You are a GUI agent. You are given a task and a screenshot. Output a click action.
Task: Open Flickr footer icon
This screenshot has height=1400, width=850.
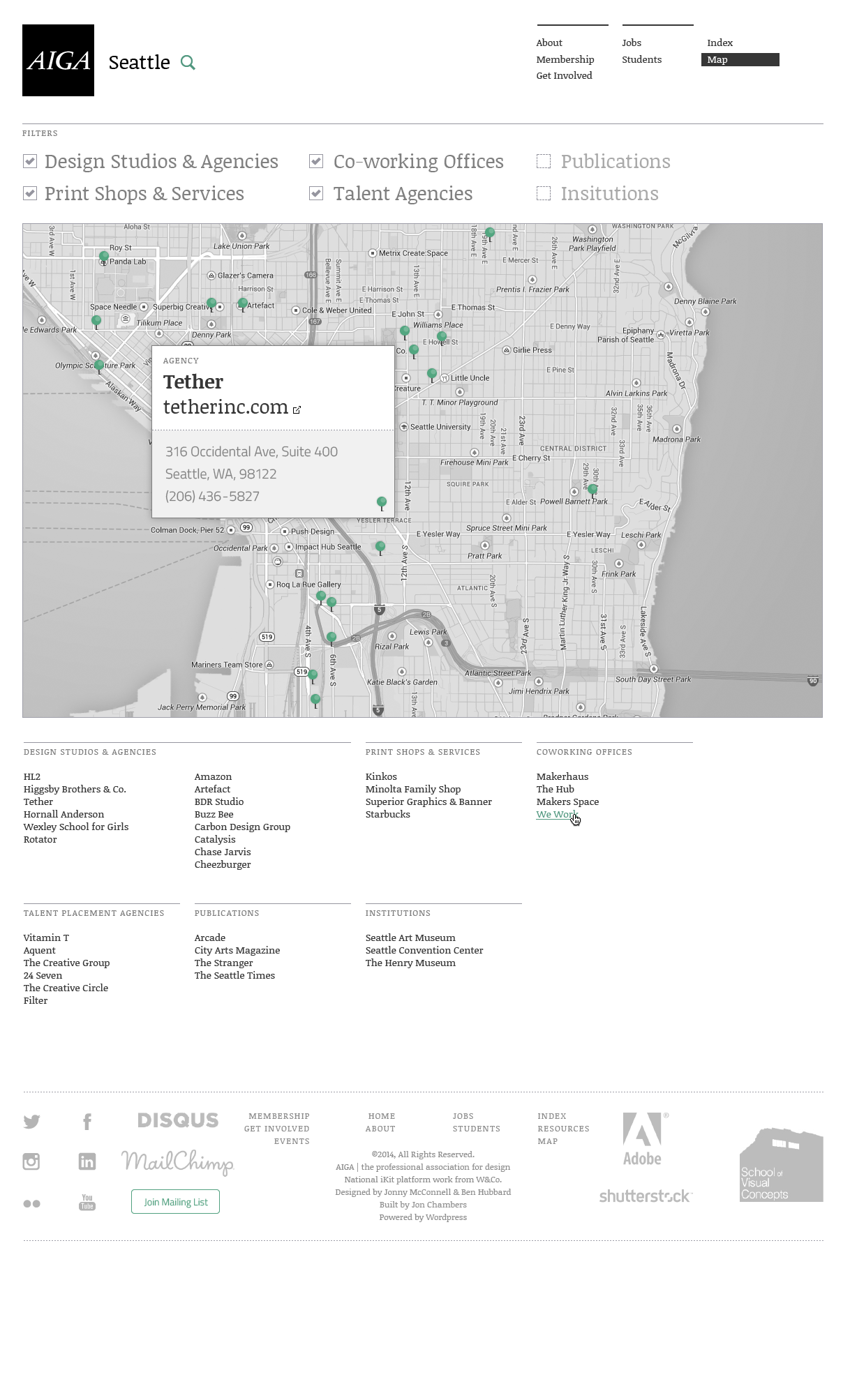(x=31, y=1203)
